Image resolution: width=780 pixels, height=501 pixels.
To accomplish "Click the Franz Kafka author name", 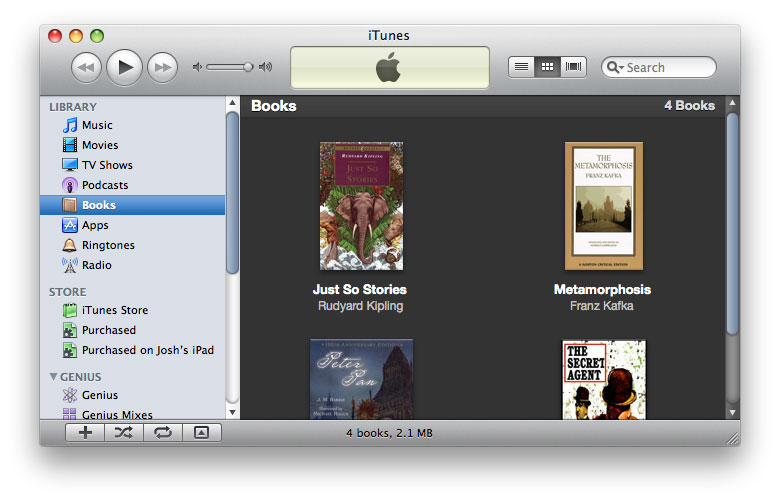I will click(x=602, y=305).
